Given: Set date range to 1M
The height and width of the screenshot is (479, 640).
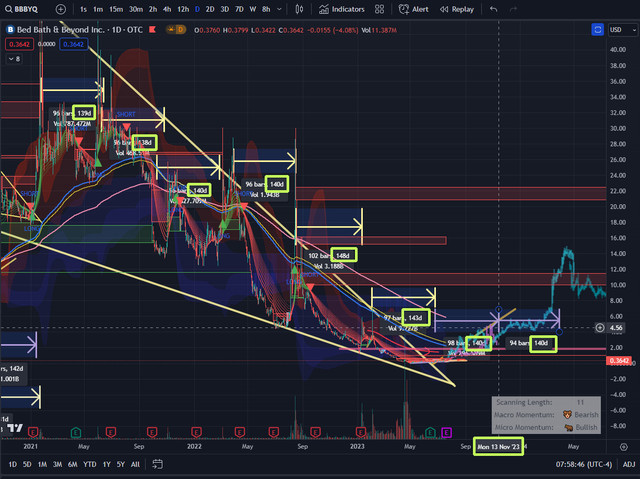Looking at the screenshot, I should point(42,464).
